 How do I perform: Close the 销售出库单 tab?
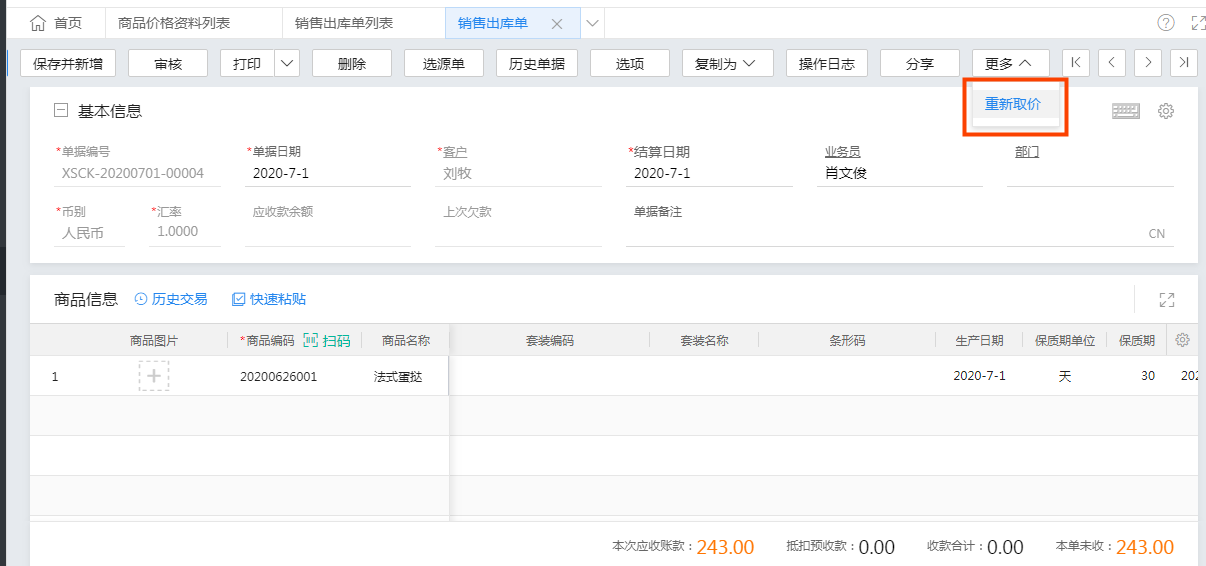pos(557,23)
